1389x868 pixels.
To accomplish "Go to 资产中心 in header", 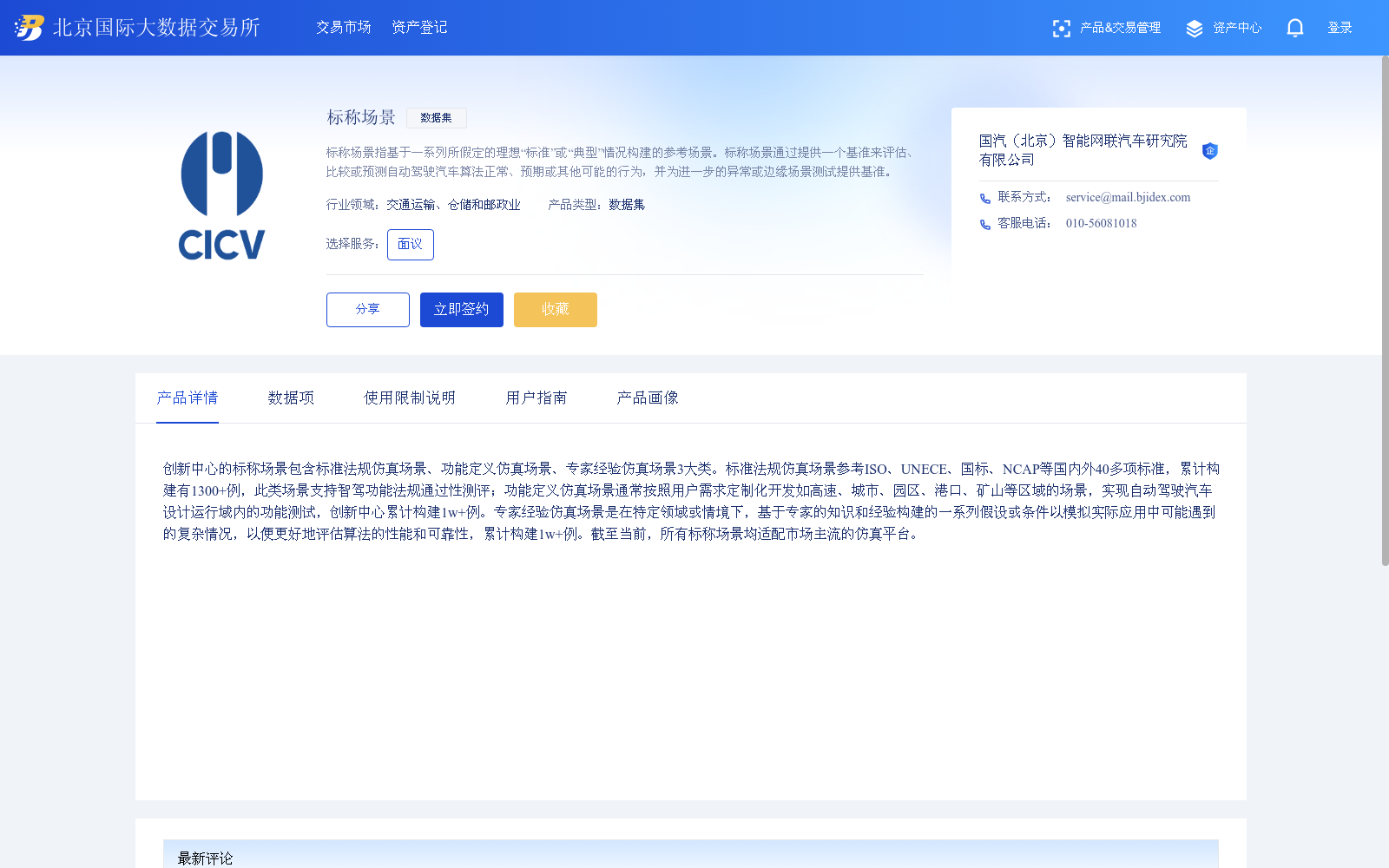I will [x=1237, y=28].
